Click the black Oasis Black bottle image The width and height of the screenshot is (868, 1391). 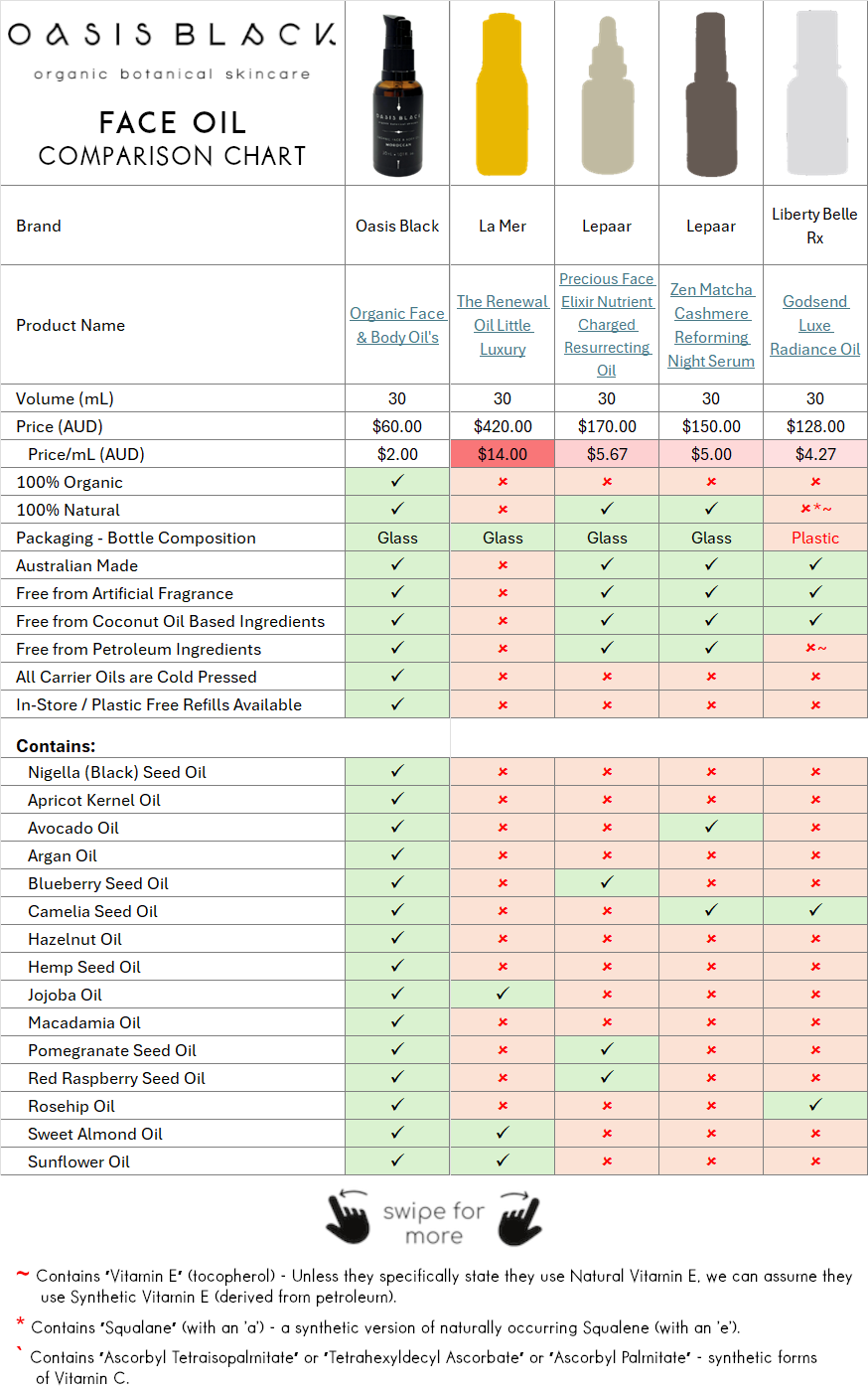[x=397, y=96]
